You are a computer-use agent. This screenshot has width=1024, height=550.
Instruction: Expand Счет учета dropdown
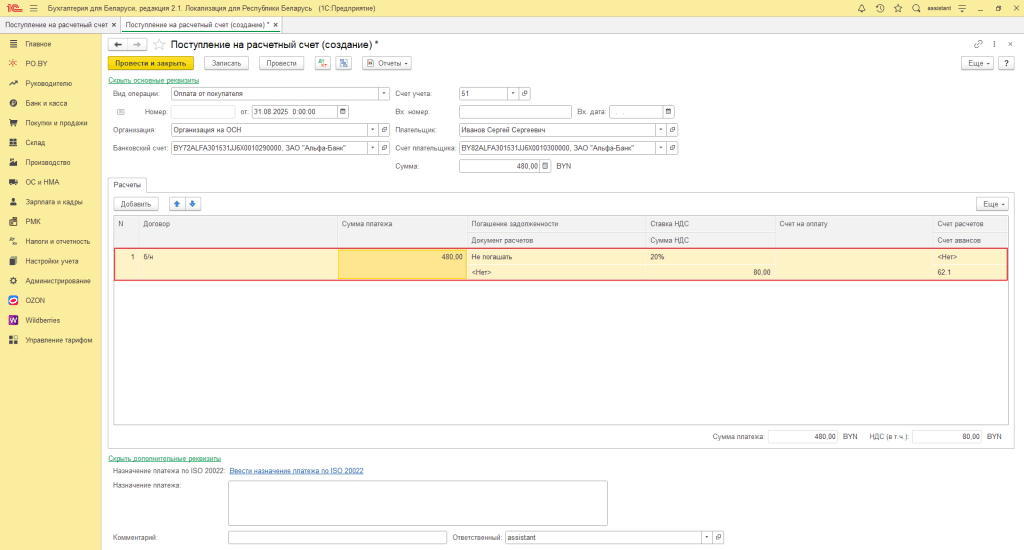(x=513, y=93)
